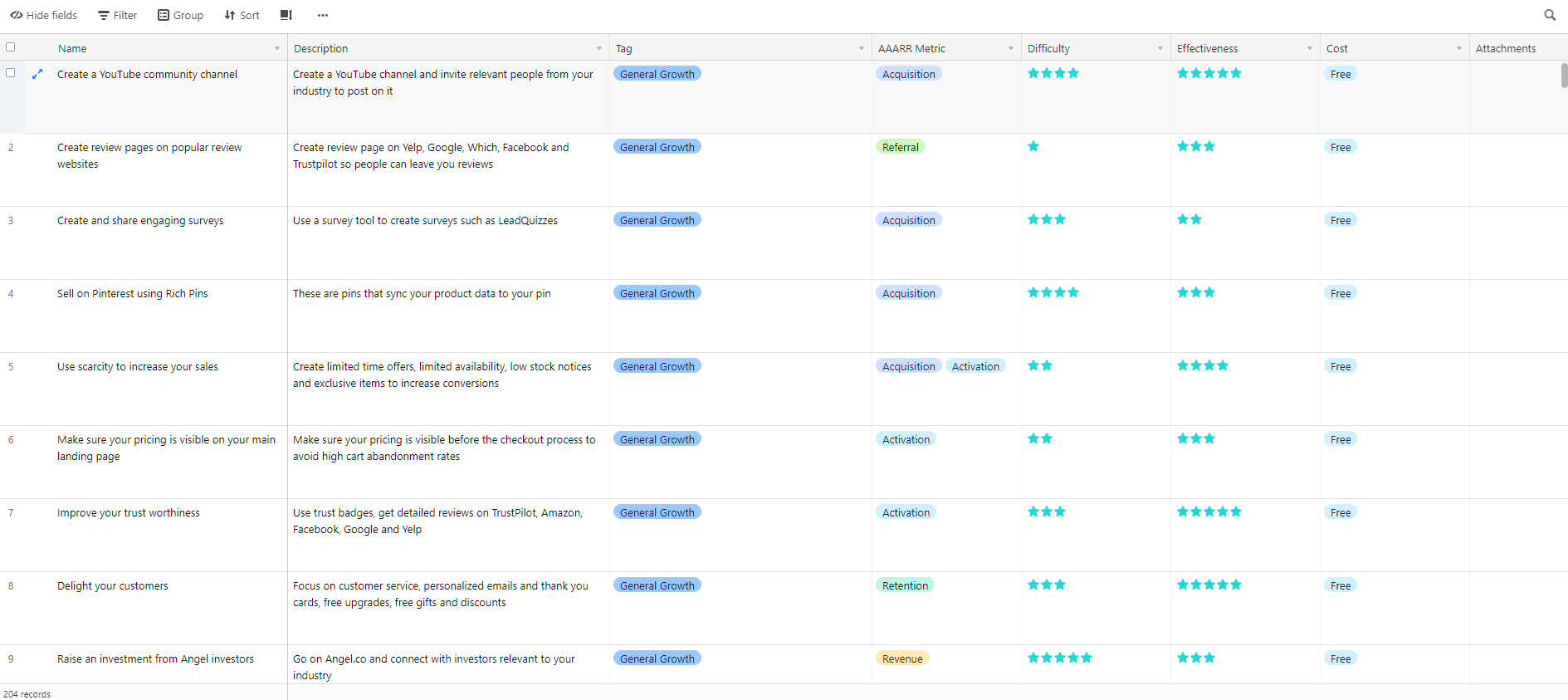Click 'Create and share engaging surveys' cell
Viewport: 1568px width, 700px height.
coord(156,243)
